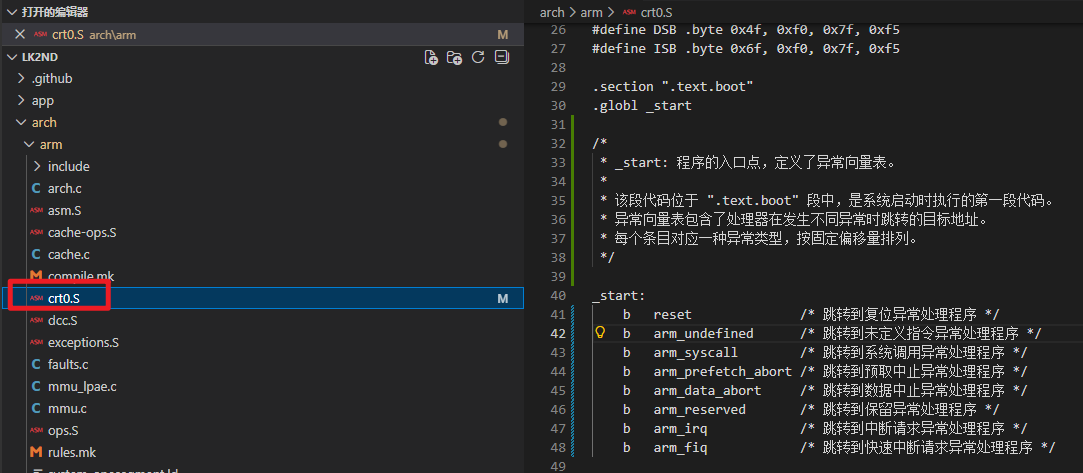Click 'arm_fiq' in the code
Screen dimensions: 1083x473
point(680,447)
